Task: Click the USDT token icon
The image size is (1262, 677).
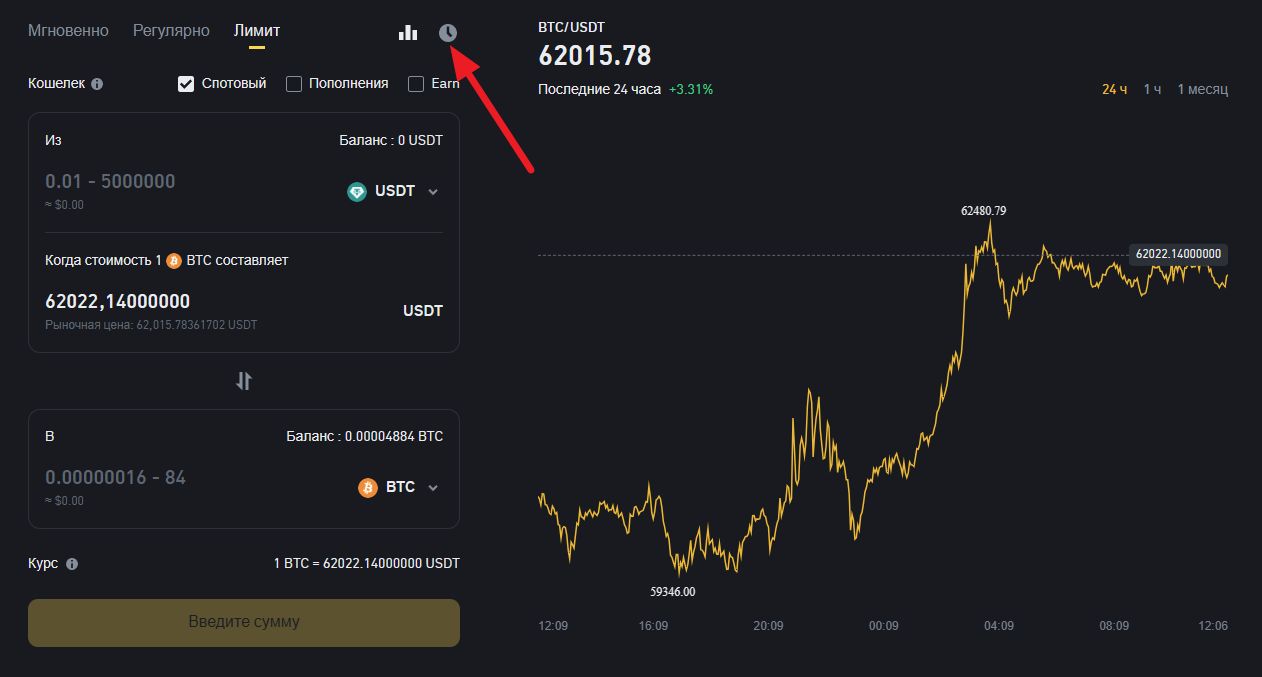Action: click(356, 191)
